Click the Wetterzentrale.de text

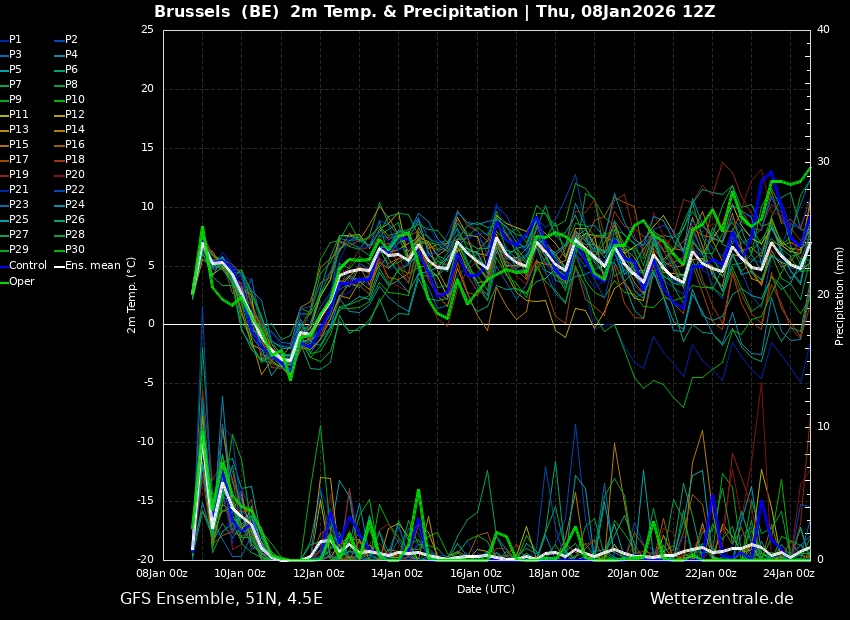pyautogui.click(x=721, y=599)
